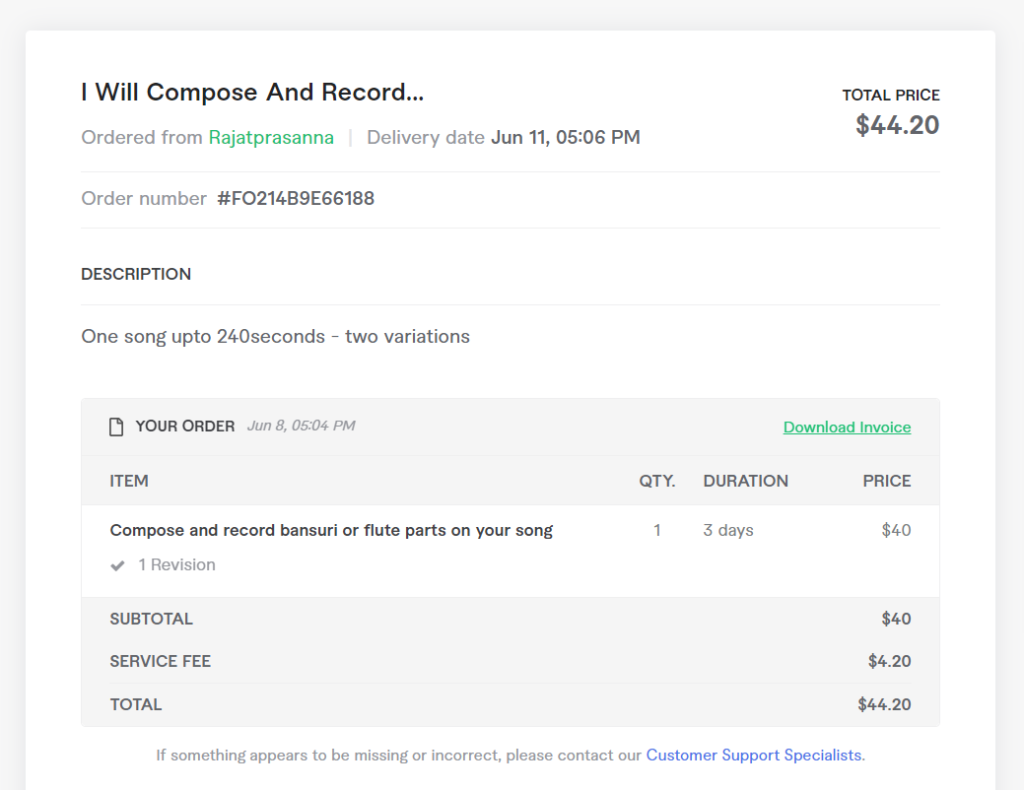The height and width of the screenshot is (790, 1024).
Task: Click the description text about 240seconds song
Action: tap(275, 336)
